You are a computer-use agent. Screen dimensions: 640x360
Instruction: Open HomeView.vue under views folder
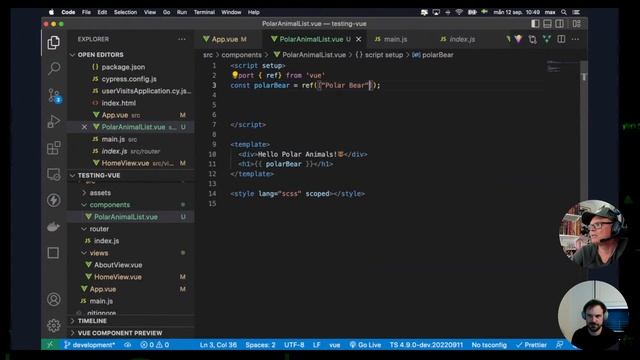coord(118,277)
